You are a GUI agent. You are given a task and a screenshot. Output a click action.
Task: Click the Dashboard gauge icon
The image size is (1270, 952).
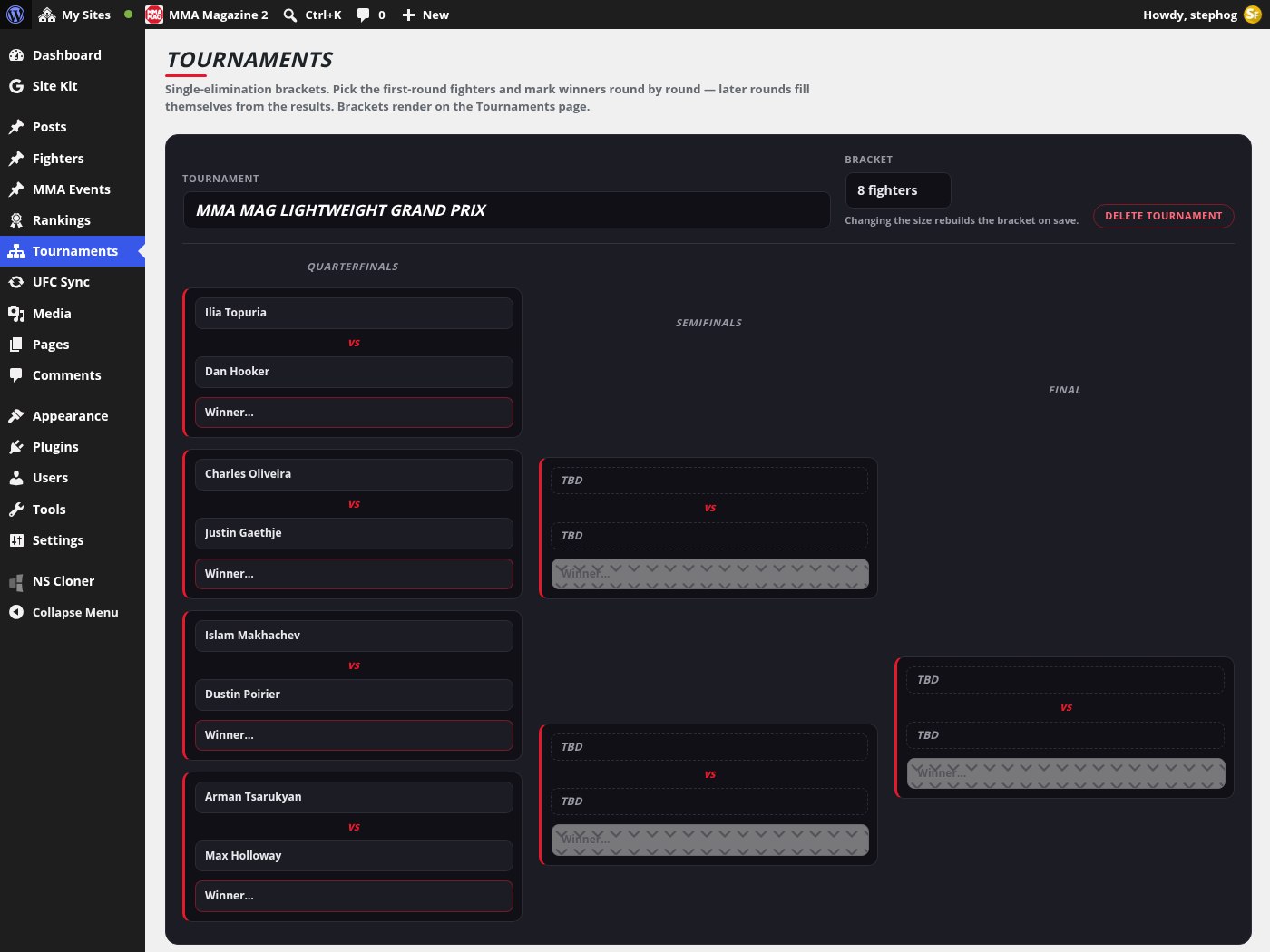[x=16, y=55]
